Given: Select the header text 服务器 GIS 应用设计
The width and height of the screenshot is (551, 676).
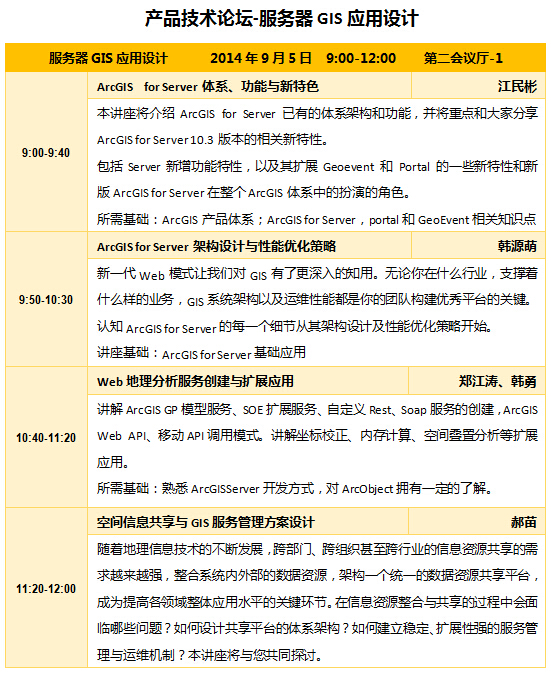Looking at the screenshot, I should coord(108,58).
